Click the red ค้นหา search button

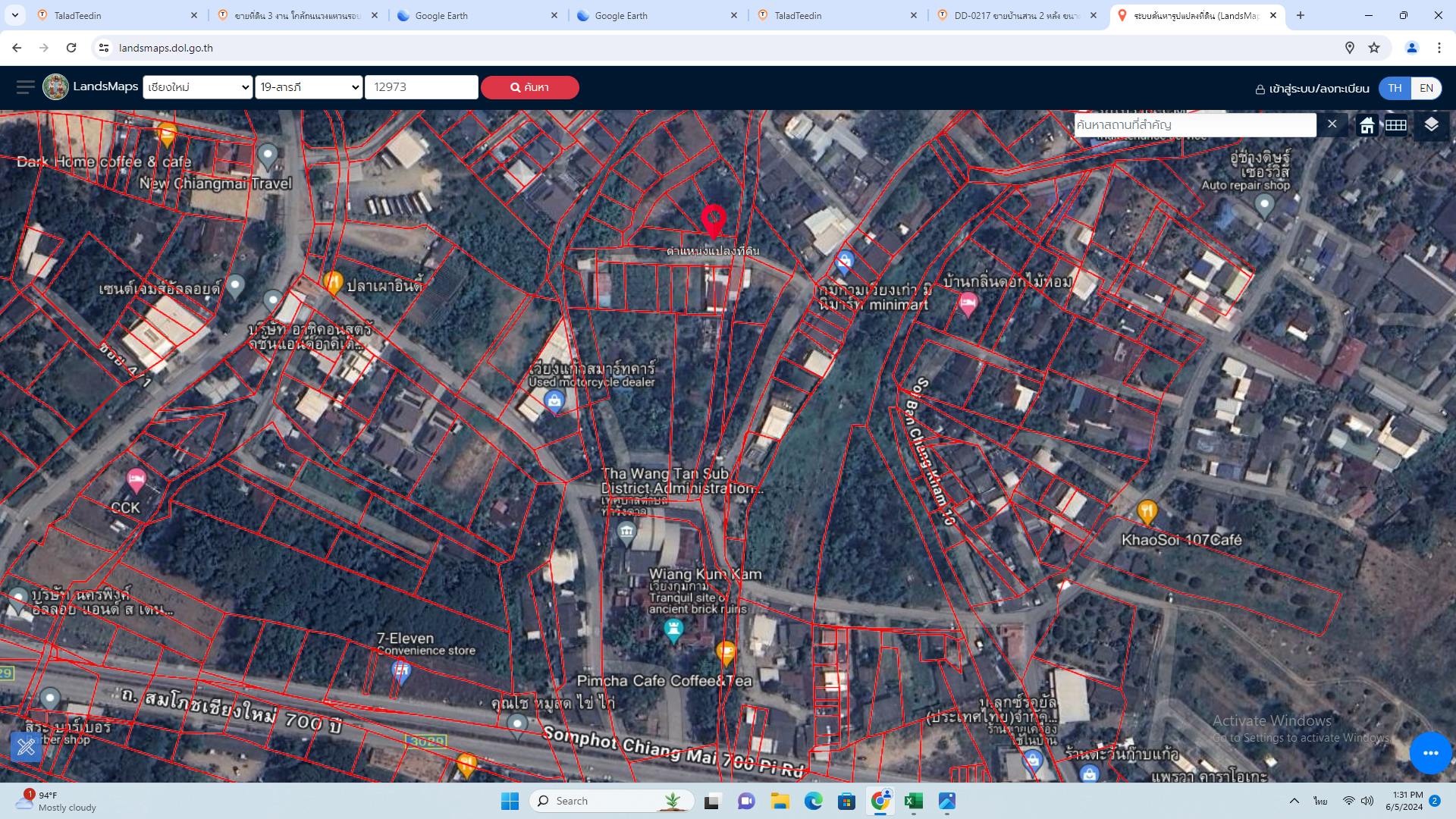tap(529, 87)
